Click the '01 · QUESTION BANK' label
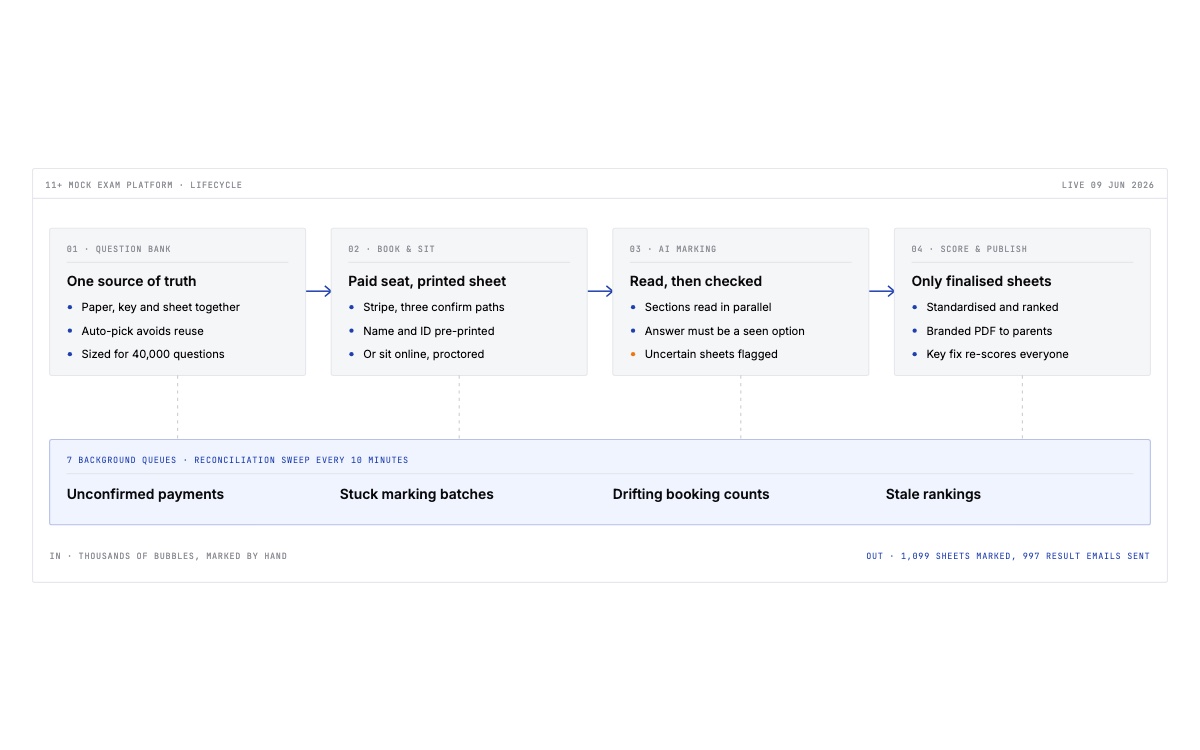This screenshot has height=750, width=1200. (119, 249)
